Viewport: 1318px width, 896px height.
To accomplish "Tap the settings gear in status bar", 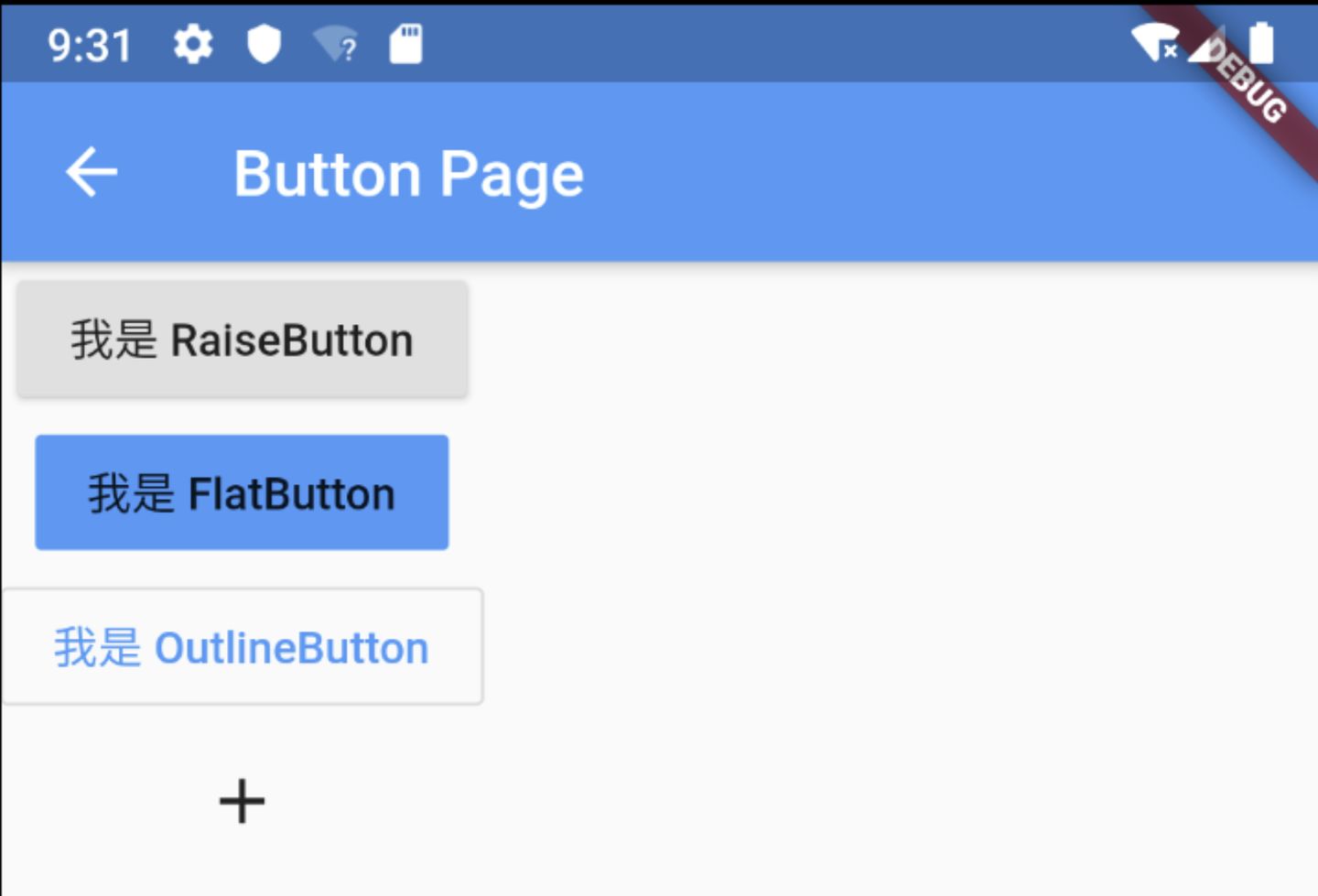I will coord(193,44).
